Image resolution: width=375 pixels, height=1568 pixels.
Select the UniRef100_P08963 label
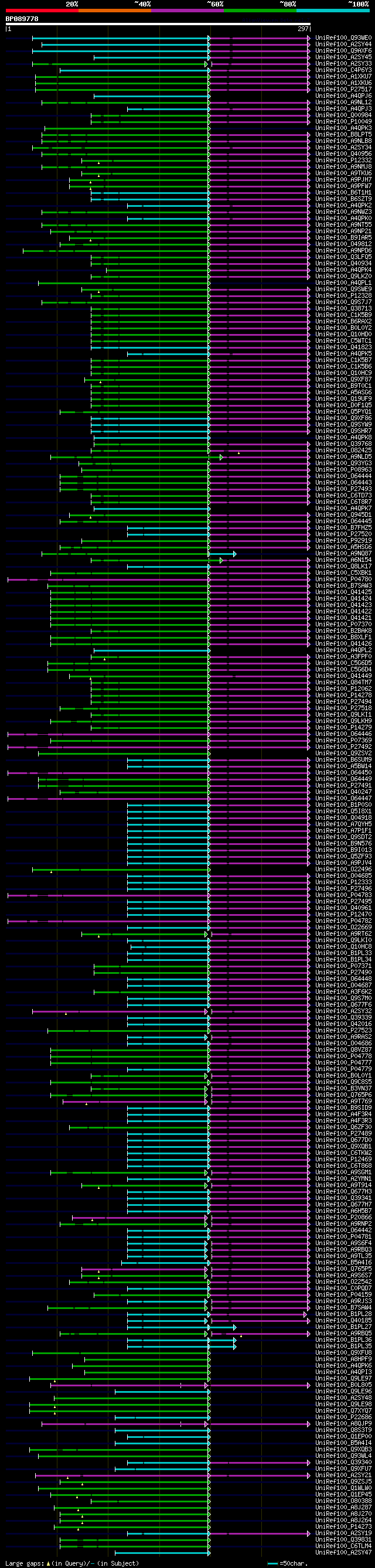coord(343,470)
